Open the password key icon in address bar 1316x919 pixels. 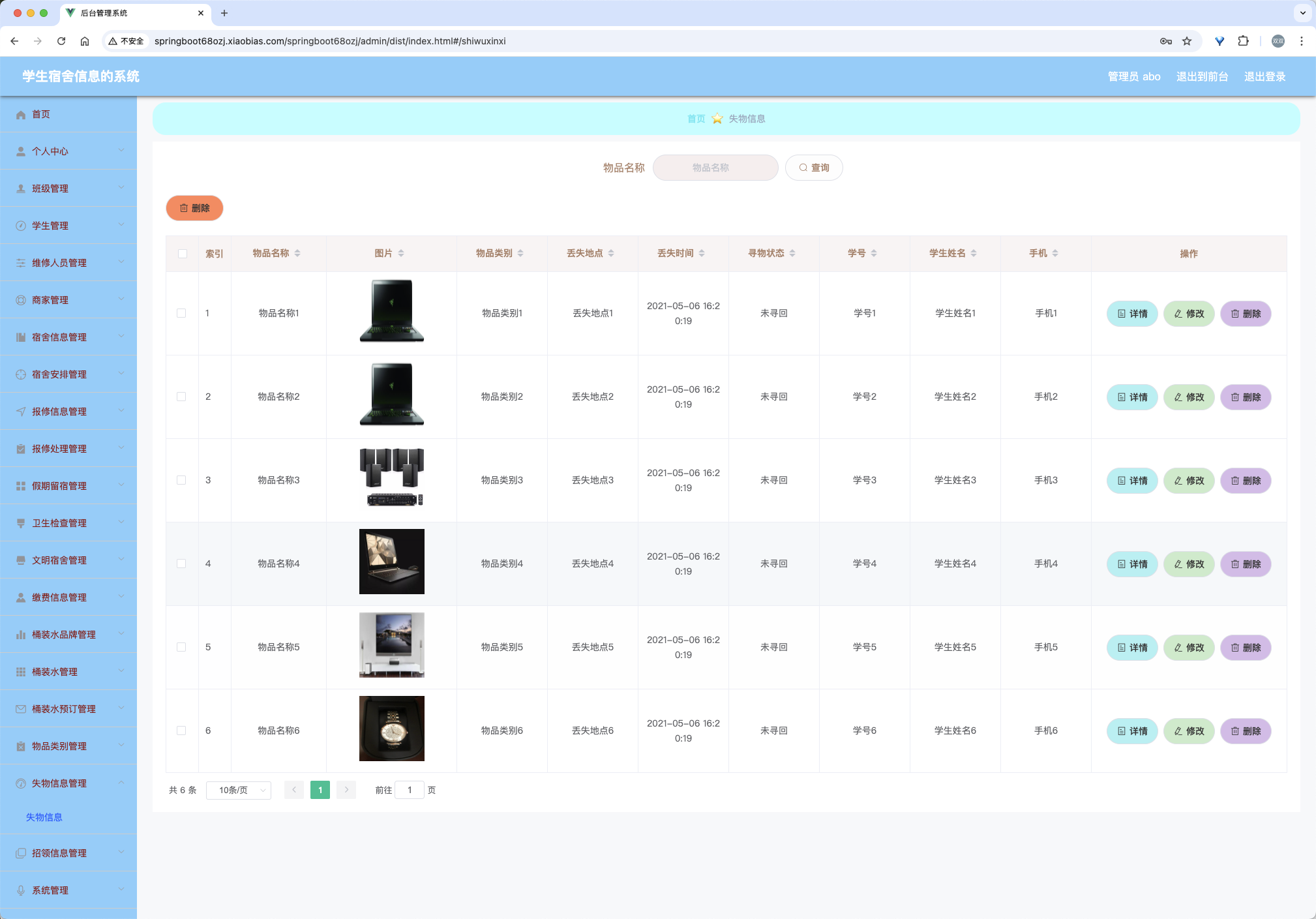tap(1166, 41)
